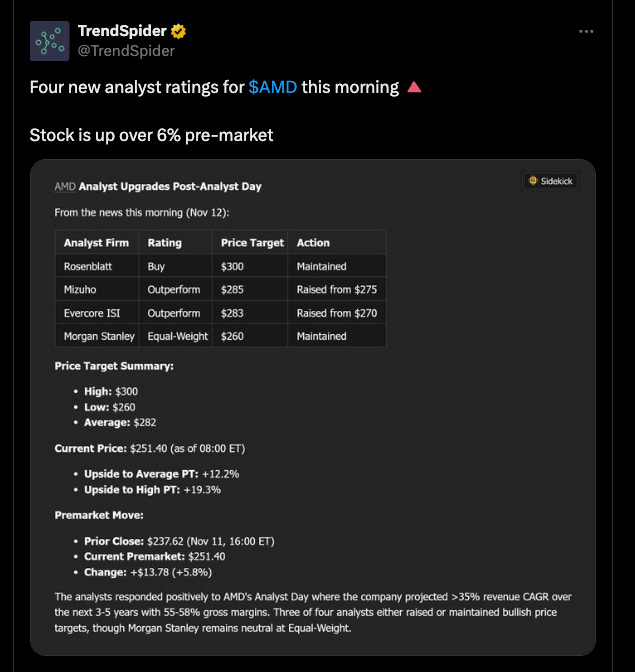Click the gold verified badge
Screen dimensions: 635x672
(x=178, y=31)
